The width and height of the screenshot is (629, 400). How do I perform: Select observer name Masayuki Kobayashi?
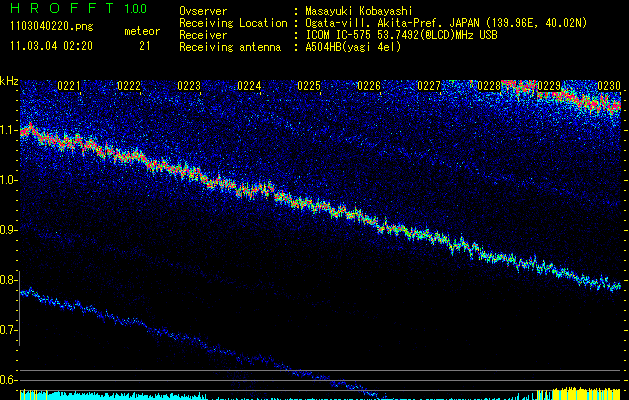tap(368, 11)
